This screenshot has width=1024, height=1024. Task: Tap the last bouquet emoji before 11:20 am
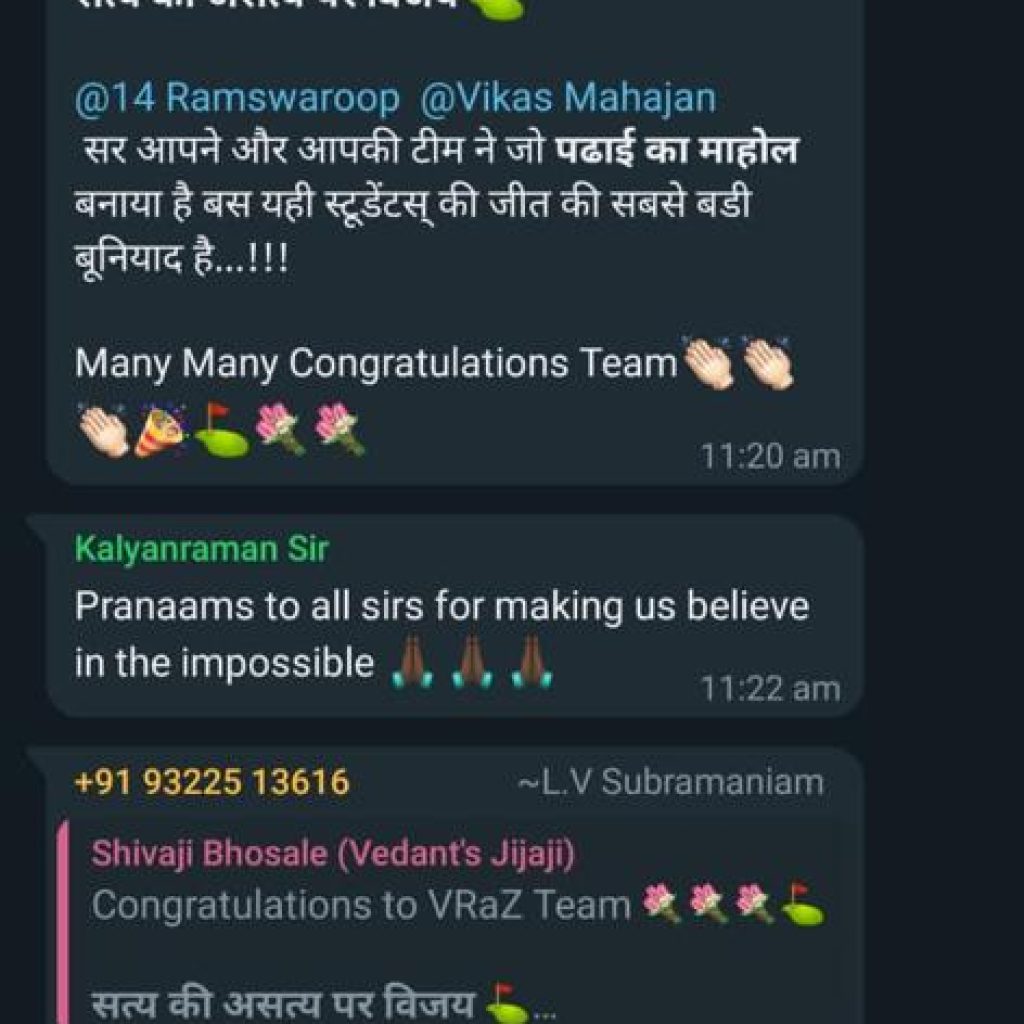[339, 429]
